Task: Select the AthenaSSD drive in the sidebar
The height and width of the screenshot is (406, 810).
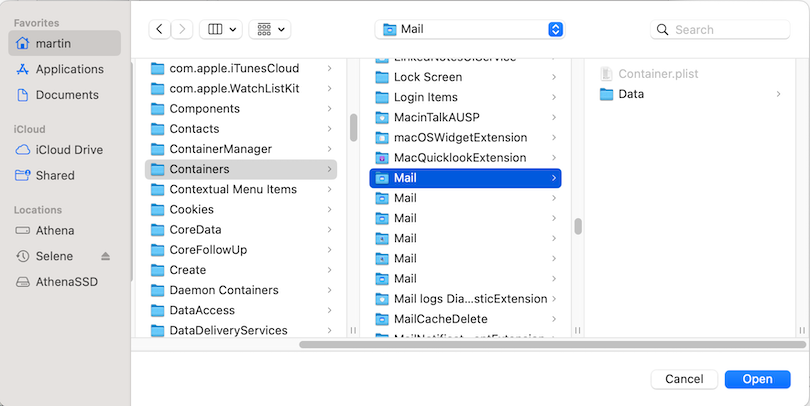Action: (65, 282)
